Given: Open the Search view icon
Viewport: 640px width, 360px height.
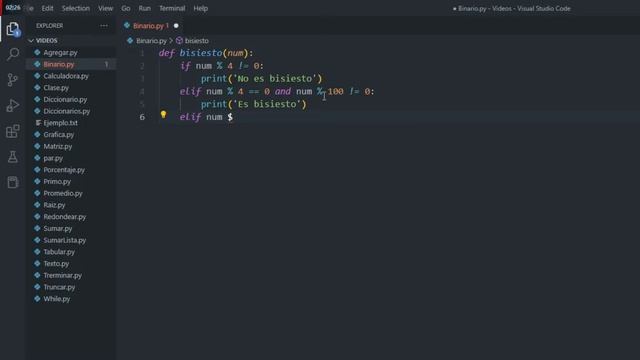Looking at the screenshot, I should [13, 54].
